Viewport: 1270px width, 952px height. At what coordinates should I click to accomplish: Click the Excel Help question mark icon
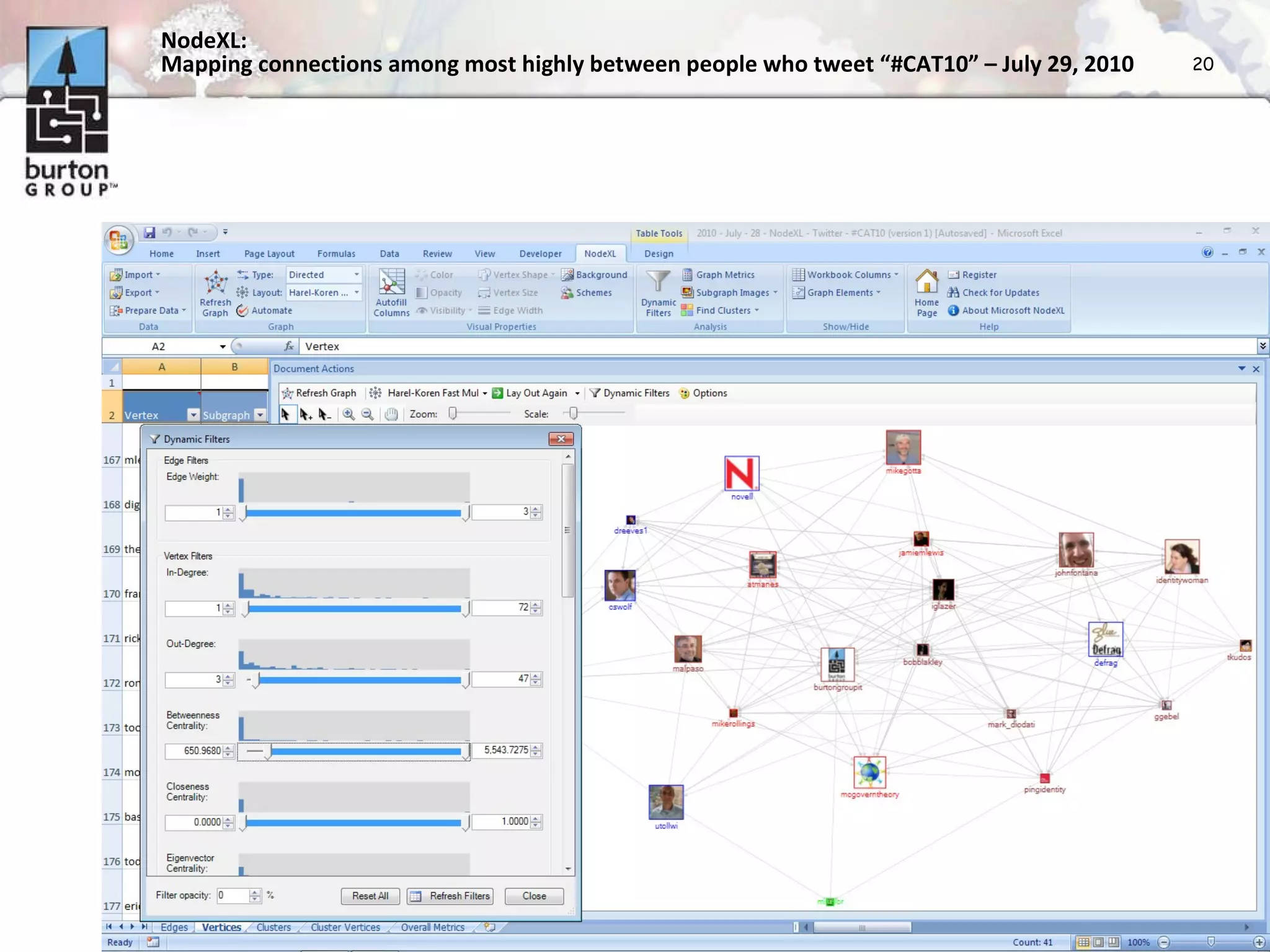pyautogui.click(x=1207, y=252)
